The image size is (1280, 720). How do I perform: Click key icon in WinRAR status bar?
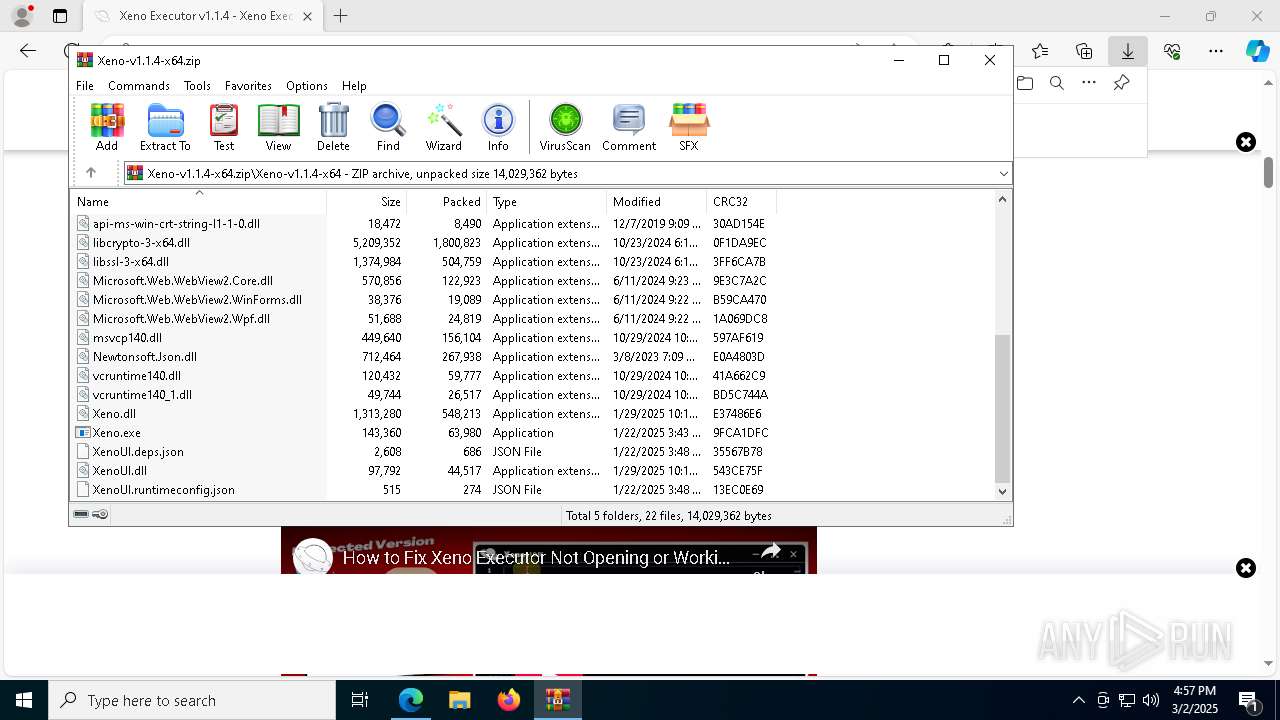[x=100, y=515]
